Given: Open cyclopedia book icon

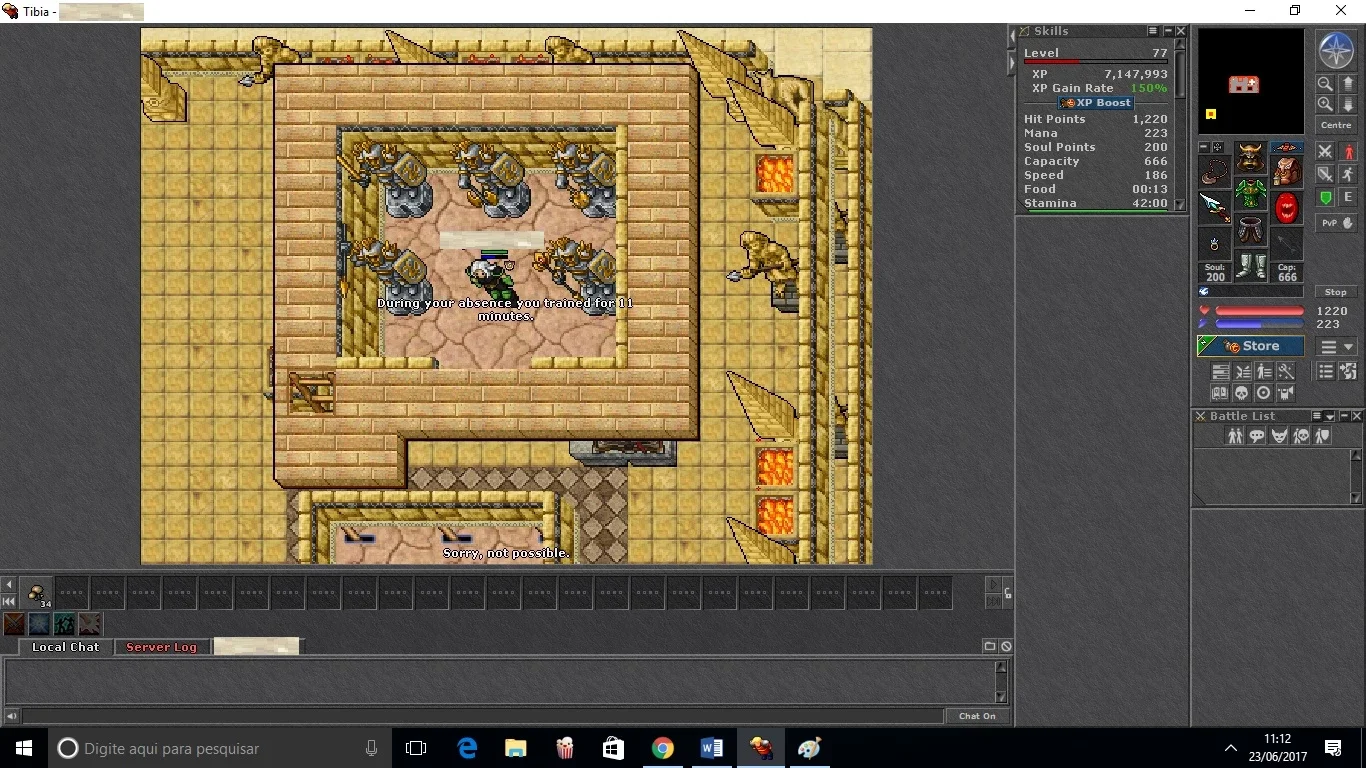Looking at the screenshot, I should 1220,393.
